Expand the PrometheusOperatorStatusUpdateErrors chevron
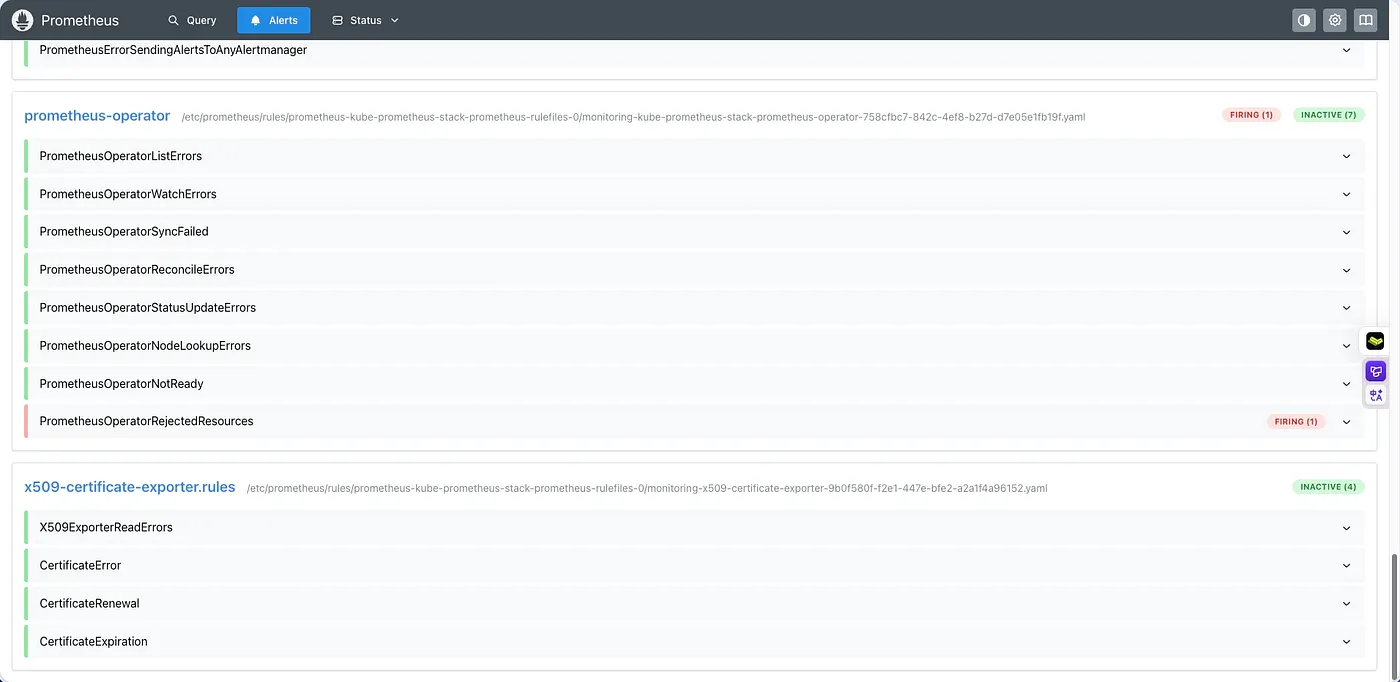The height and width of the screenshot is (682, 1400). [1346, 308]
